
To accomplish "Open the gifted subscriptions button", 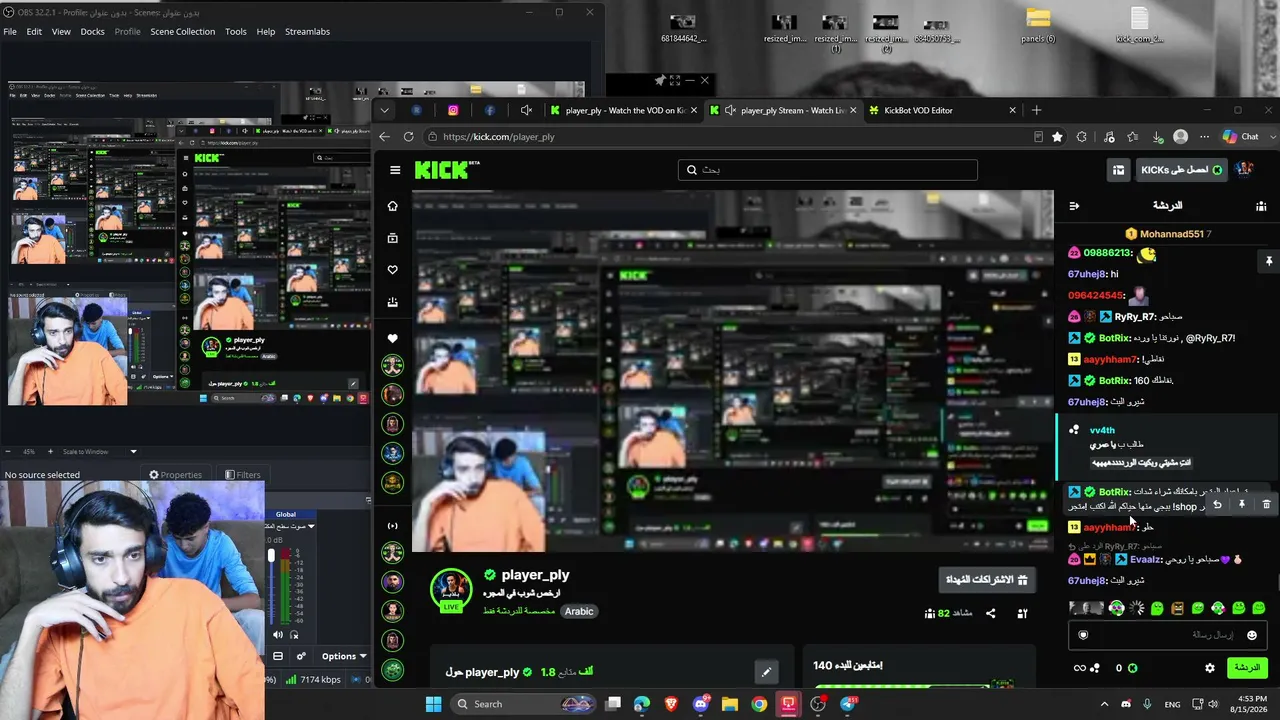I will (x=986, y=580).
